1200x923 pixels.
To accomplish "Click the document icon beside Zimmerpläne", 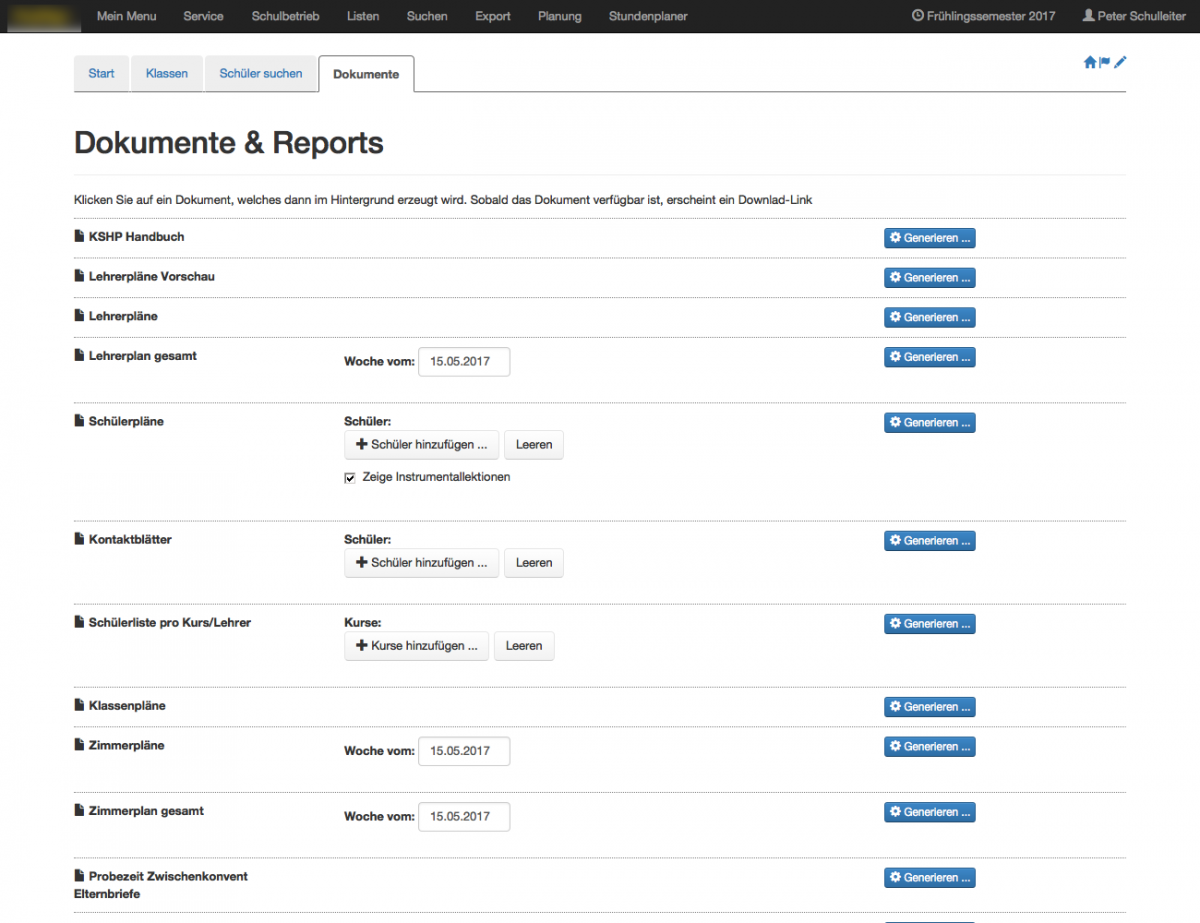I will tap(80, 746).
